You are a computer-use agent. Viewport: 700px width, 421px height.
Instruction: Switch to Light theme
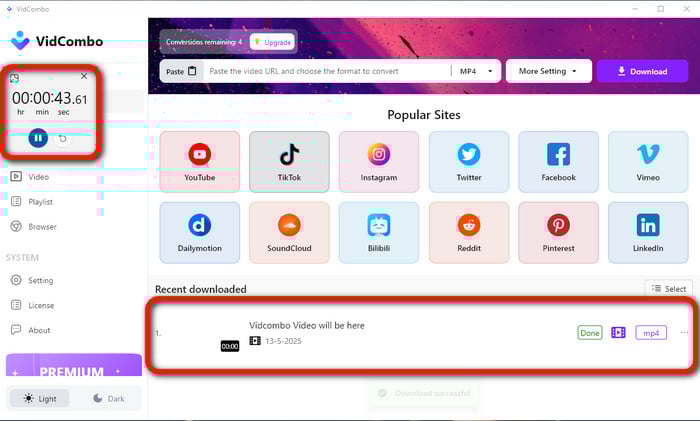(x=40, y=398)
